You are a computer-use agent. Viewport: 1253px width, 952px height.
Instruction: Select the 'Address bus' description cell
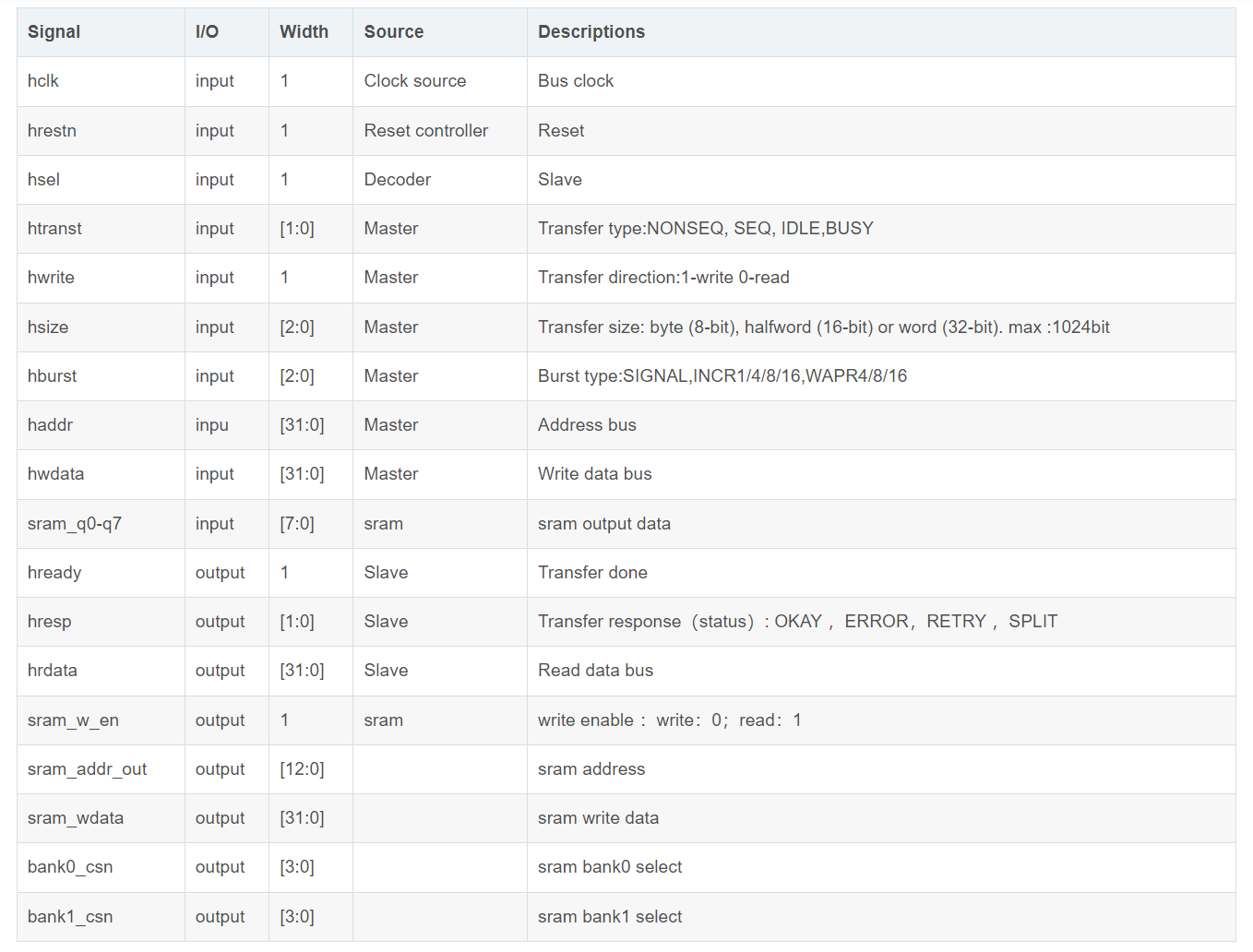(x=587, y=425)
